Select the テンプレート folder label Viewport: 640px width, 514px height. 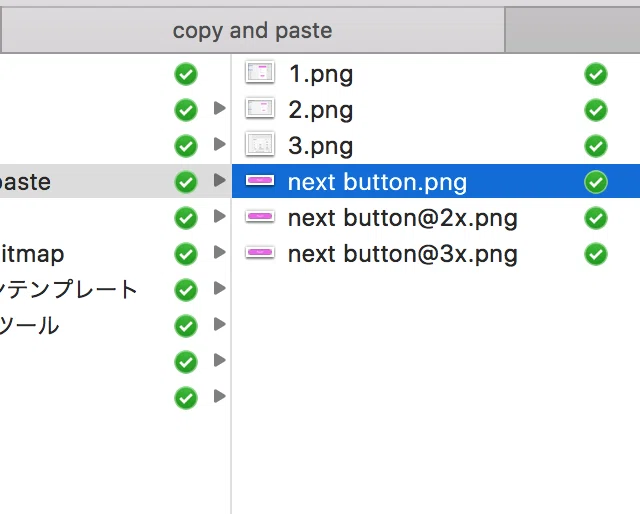point(68,289)
